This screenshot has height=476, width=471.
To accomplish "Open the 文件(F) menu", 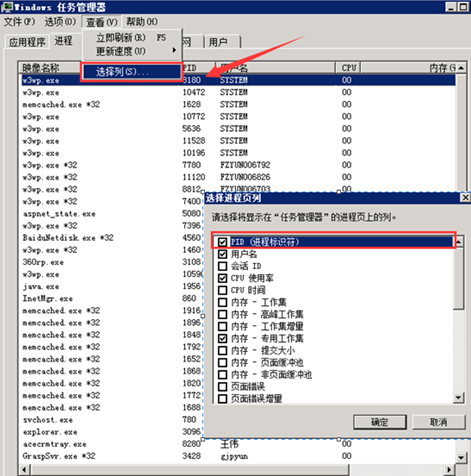I will pyautogui.click(x=19, y=22).
